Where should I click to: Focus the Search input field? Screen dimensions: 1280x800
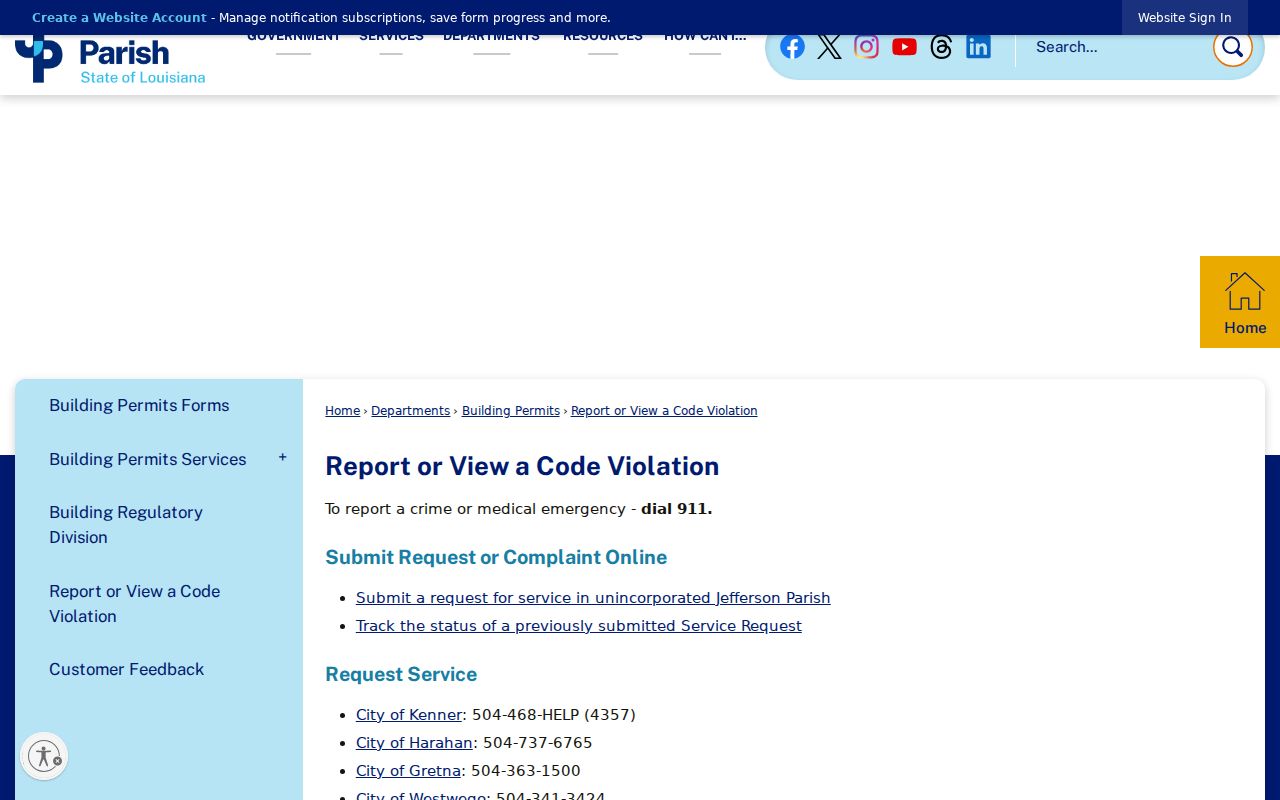click(1118, 47)
